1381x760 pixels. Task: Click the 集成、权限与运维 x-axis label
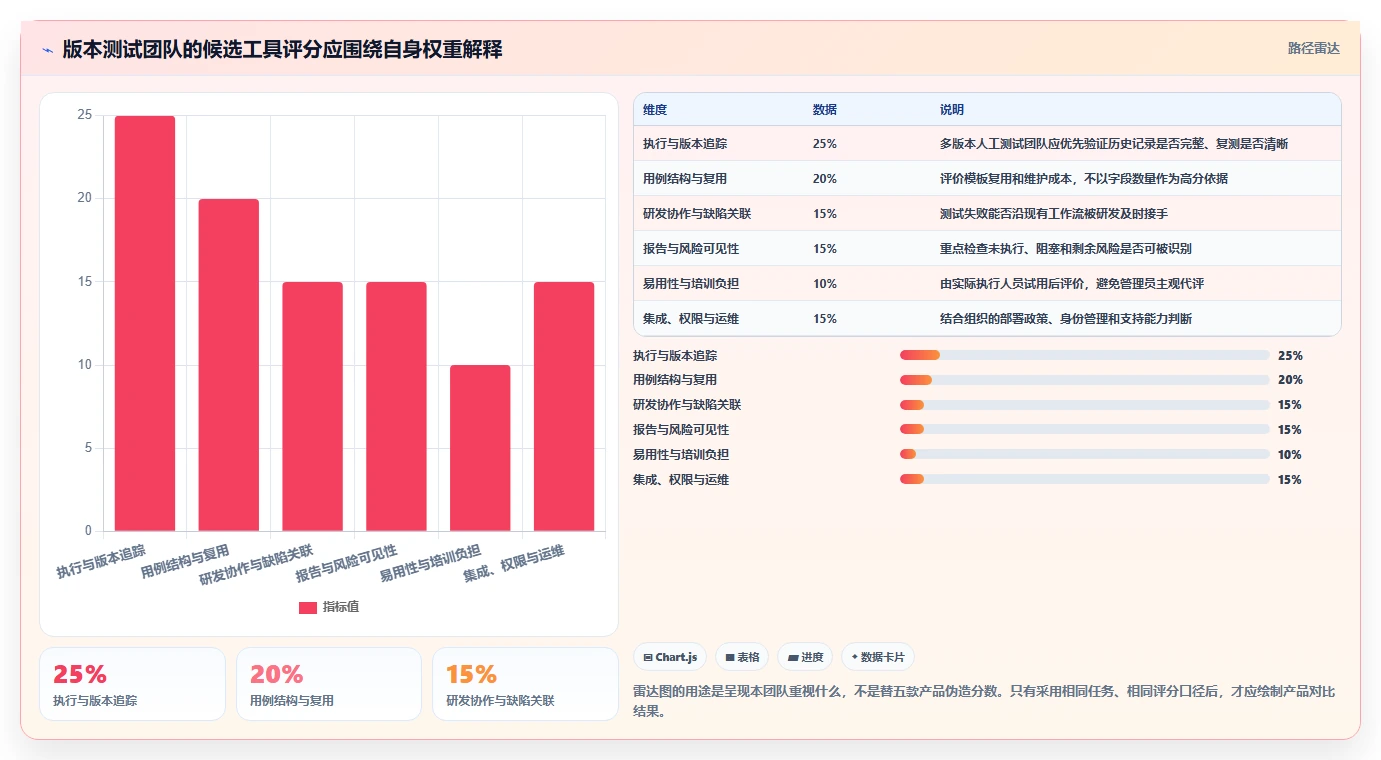tap(514, 565)
